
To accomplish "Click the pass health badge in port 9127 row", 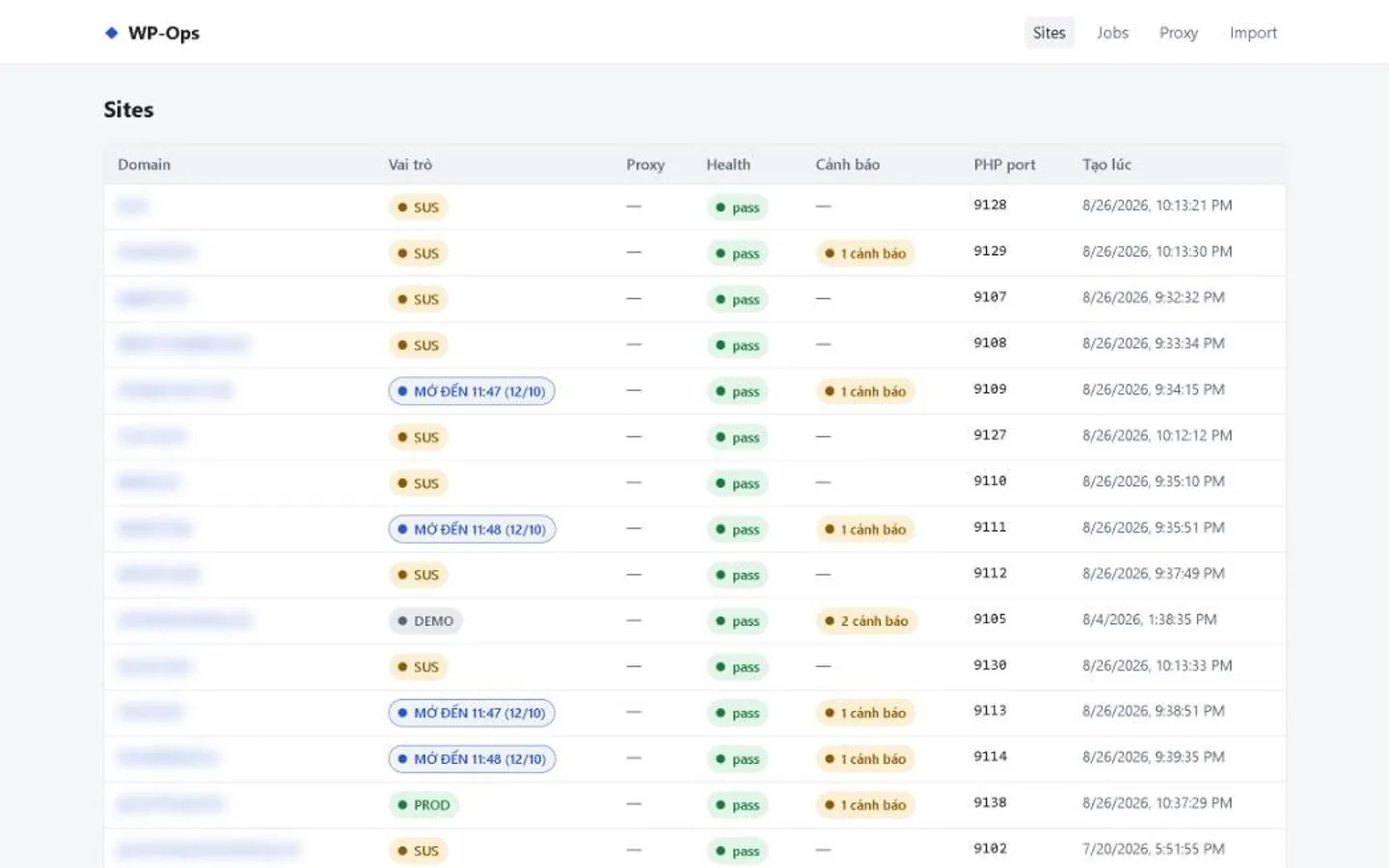I will click(x=737, y=438).
